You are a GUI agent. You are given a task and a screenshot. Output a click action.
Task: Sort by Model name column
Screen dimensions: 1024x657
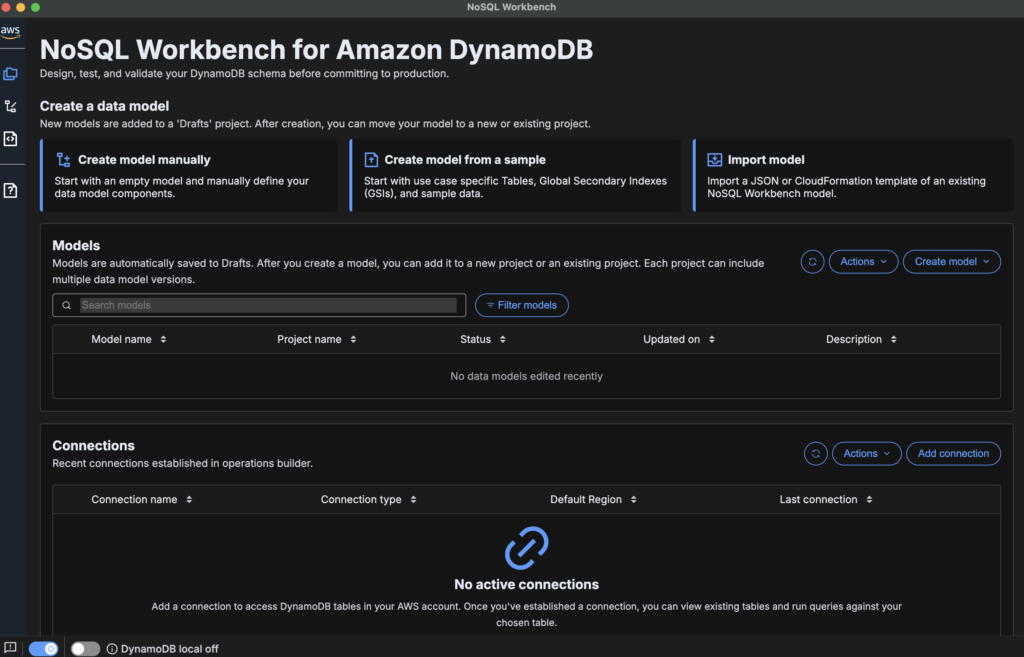pyautogui.click(x=129, y=340)
